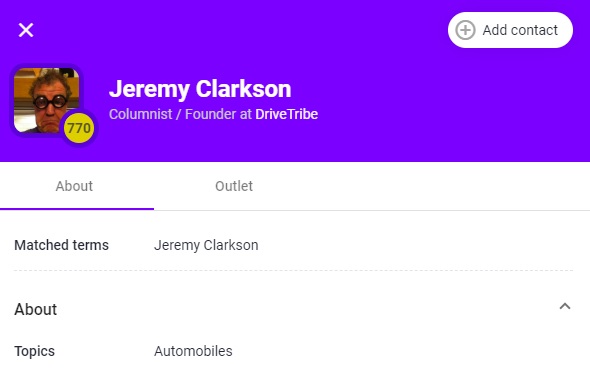
Task: Click the dashed divider below Matched terms
Action: point(293,270)
